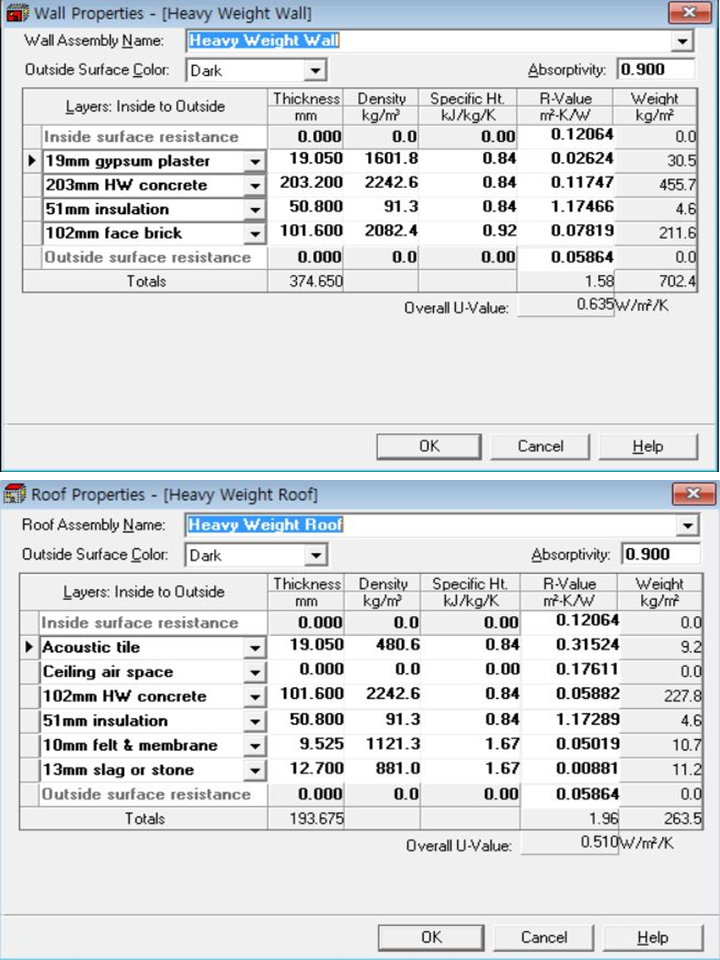Open the 19mm gypsum plaster layer dropdown
Screen dimensions: 720x960
[254, 161]
